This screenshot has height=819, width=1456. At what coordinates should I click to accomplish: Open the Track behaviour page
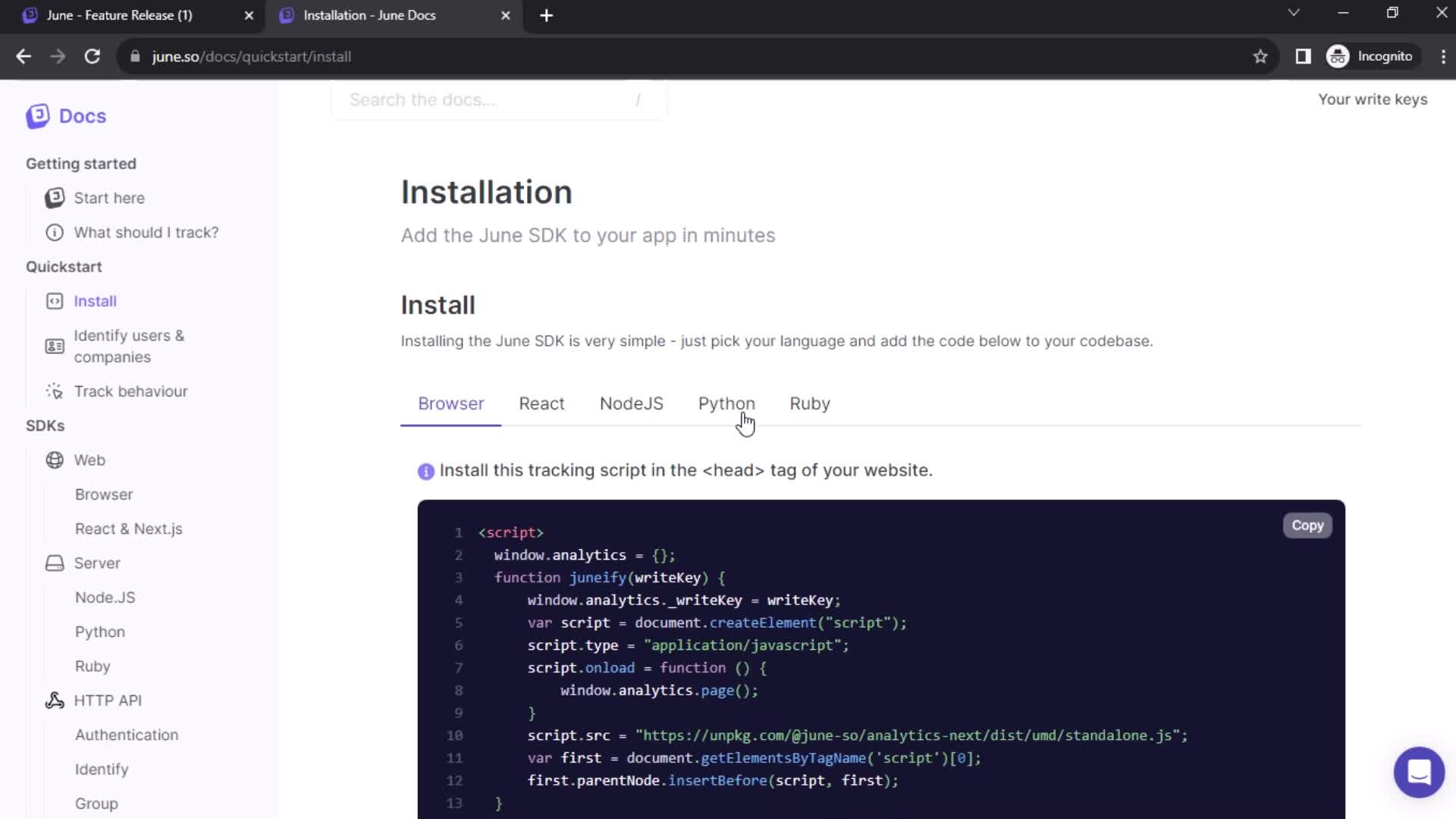pos(130,391)
